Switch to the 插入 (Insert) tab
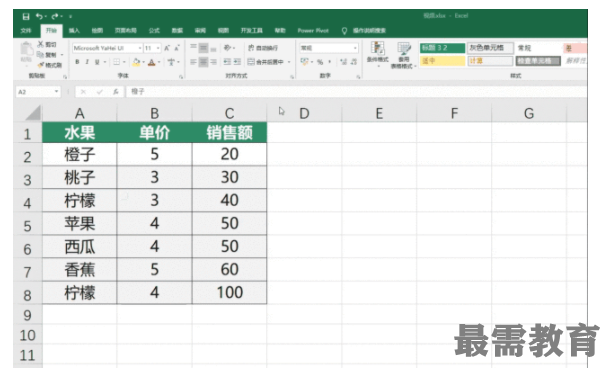 (74, 31)
